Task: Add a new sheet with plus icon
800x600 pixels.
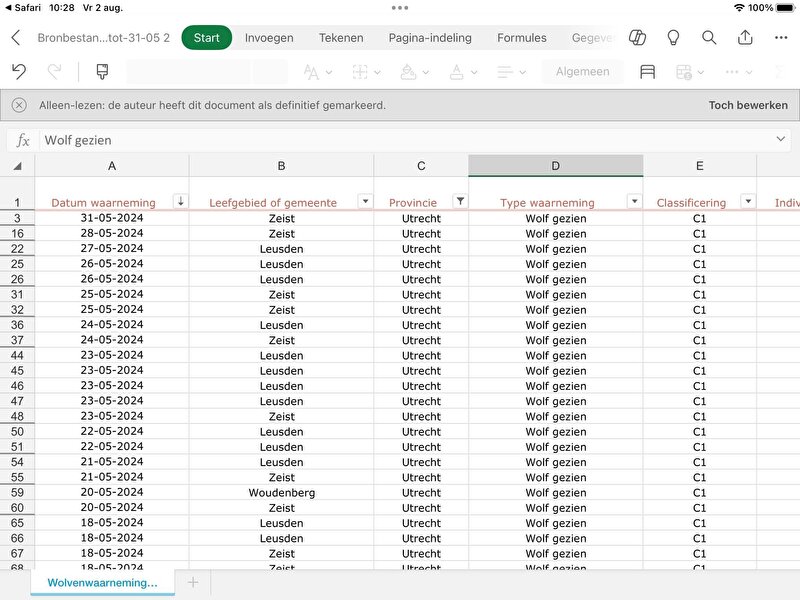Action: pos(193,582)
